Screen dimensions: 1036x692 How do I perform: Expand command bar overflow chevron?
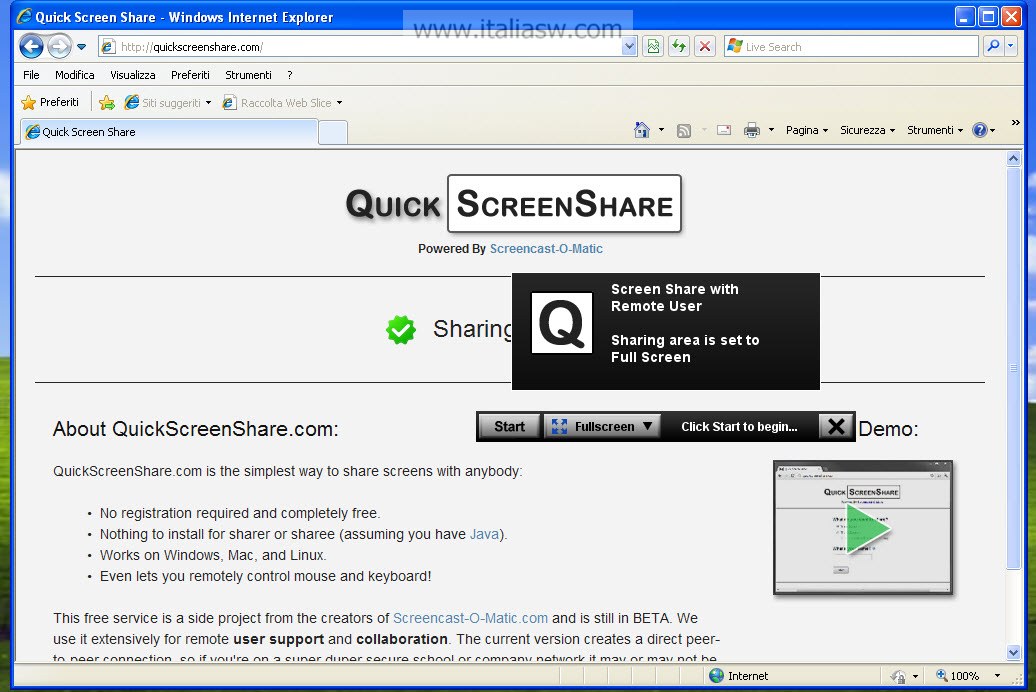pyautogui.click(x=1016, y=123)
